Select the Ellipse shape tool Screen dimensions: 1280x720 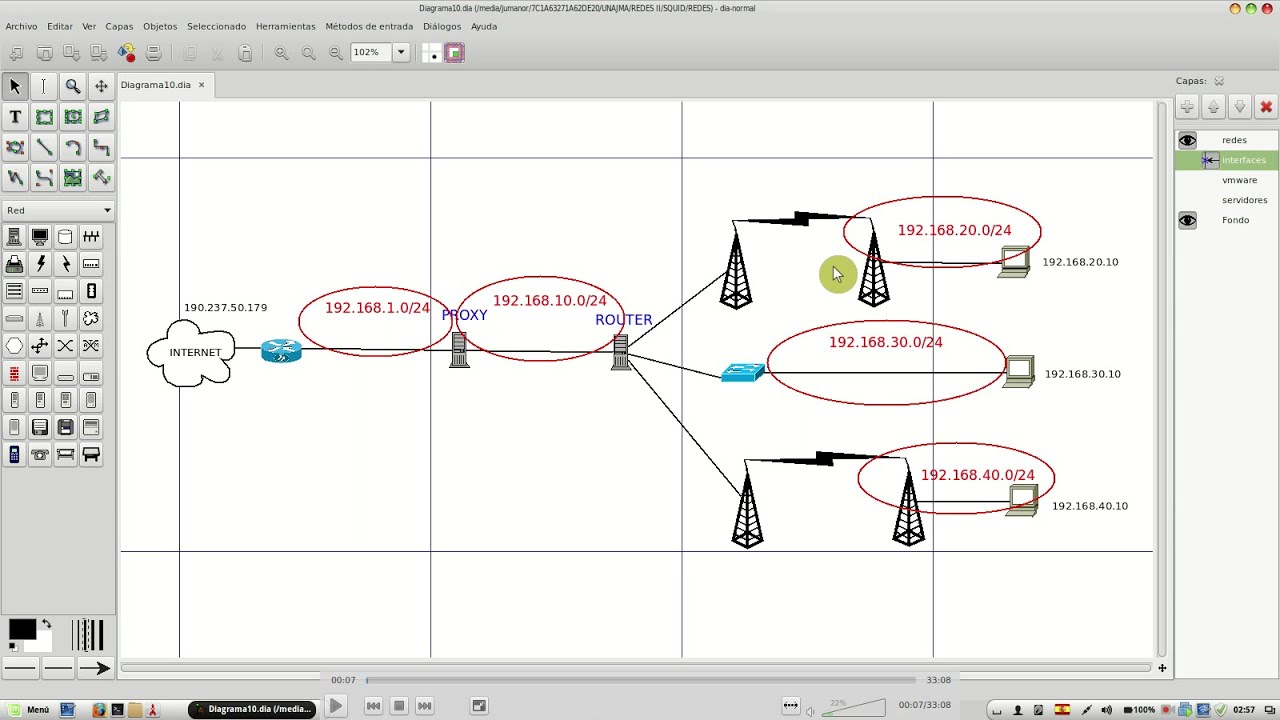point(73,117)
